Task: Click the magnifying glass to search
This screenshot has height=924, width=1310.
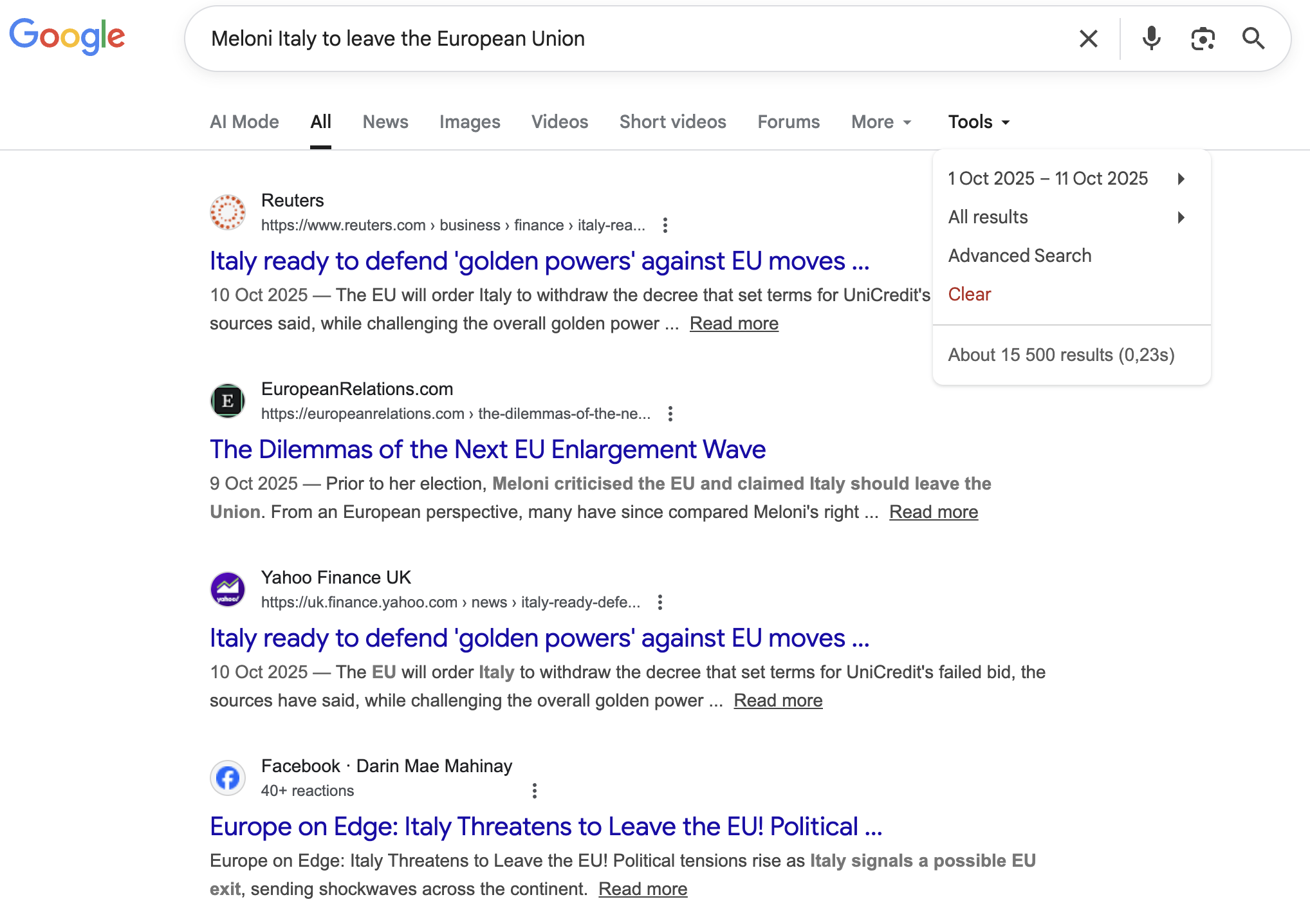Action: pos(1253,38)
